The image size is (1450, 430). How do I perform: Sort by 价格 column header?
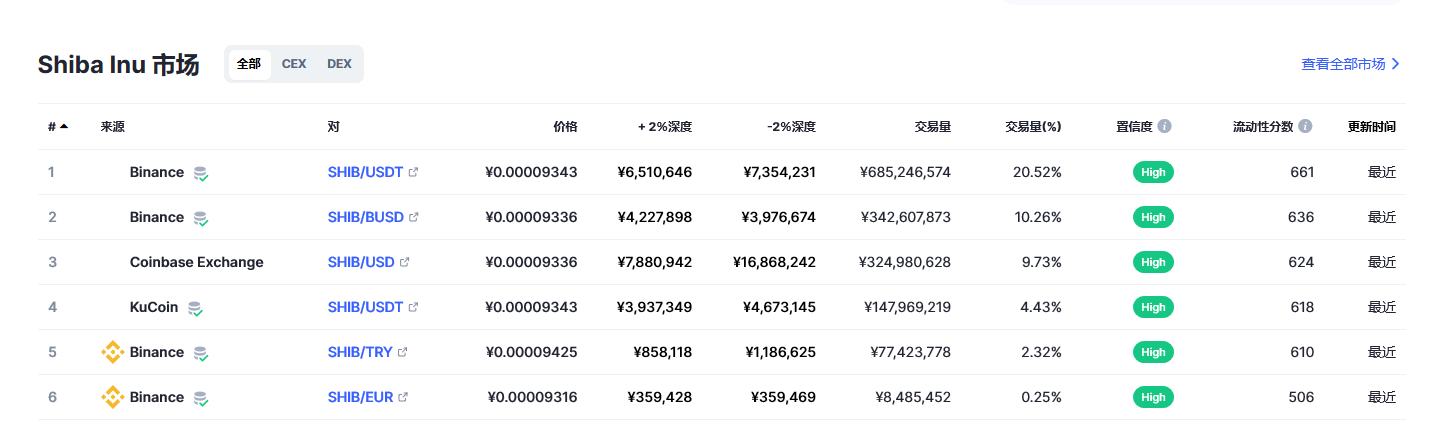(565, 127)
